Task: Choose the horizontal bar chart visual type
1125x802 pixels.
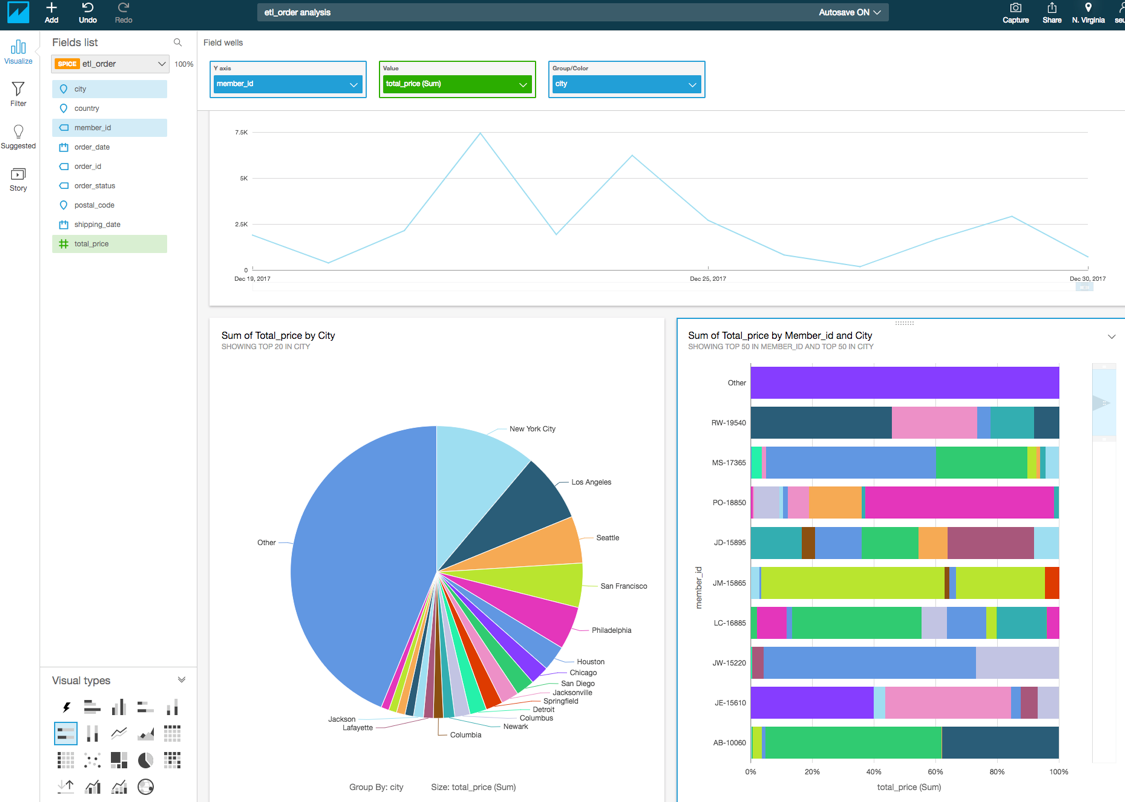Action: (93, 707)
